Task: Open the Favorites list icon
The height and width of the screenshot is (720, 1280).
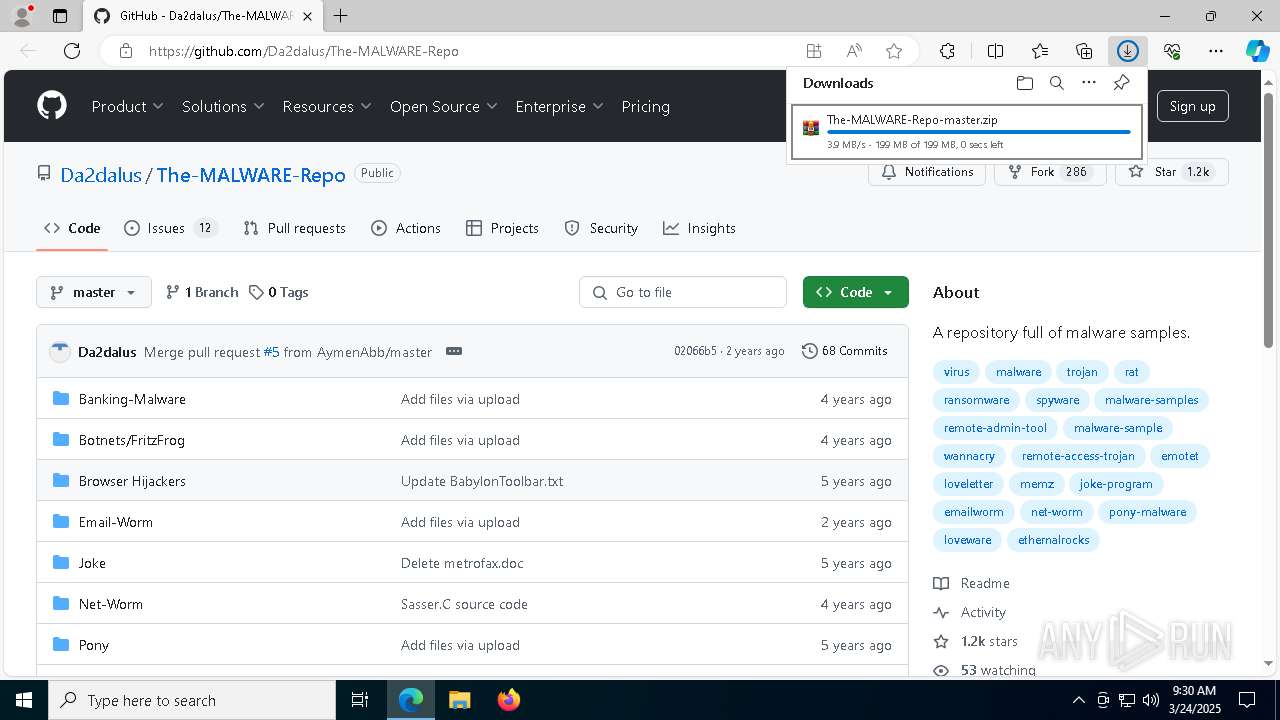Action: click(1040, 51)
